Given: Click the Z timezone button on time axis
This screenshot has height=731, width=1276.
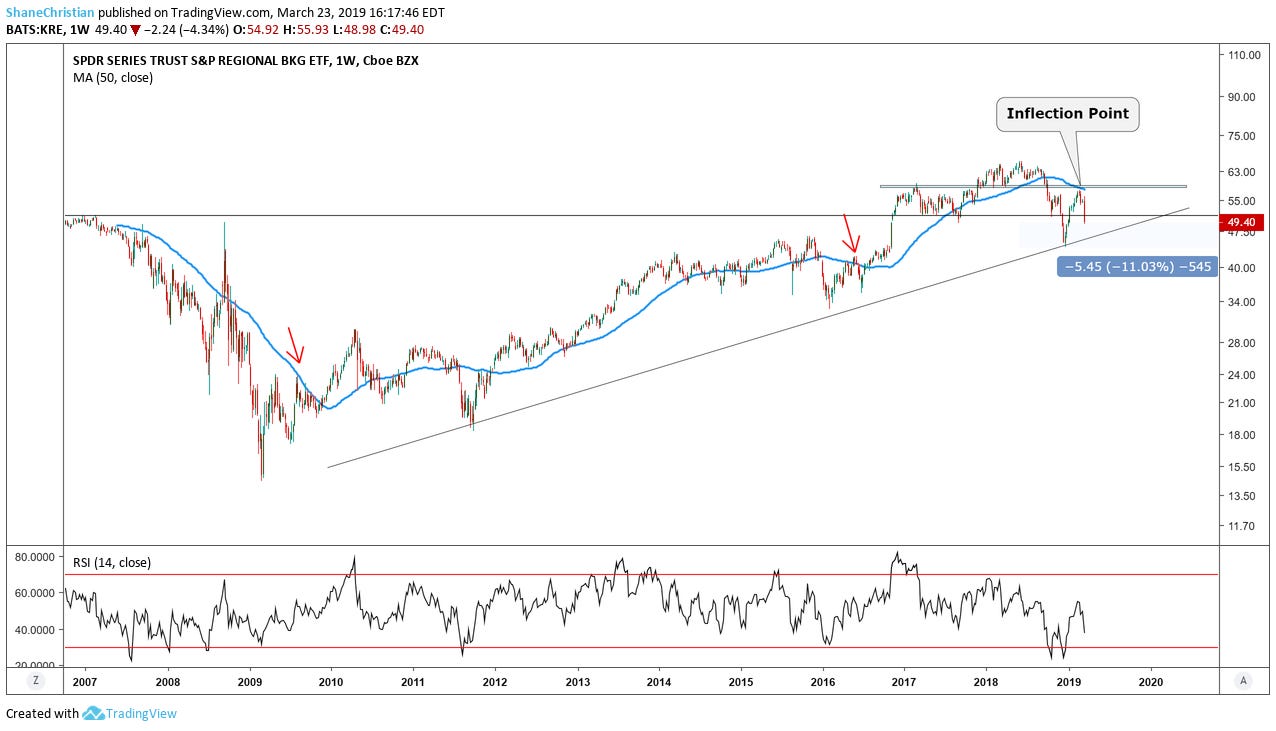Looking at the screenshot, I should (x=35, y=680).
